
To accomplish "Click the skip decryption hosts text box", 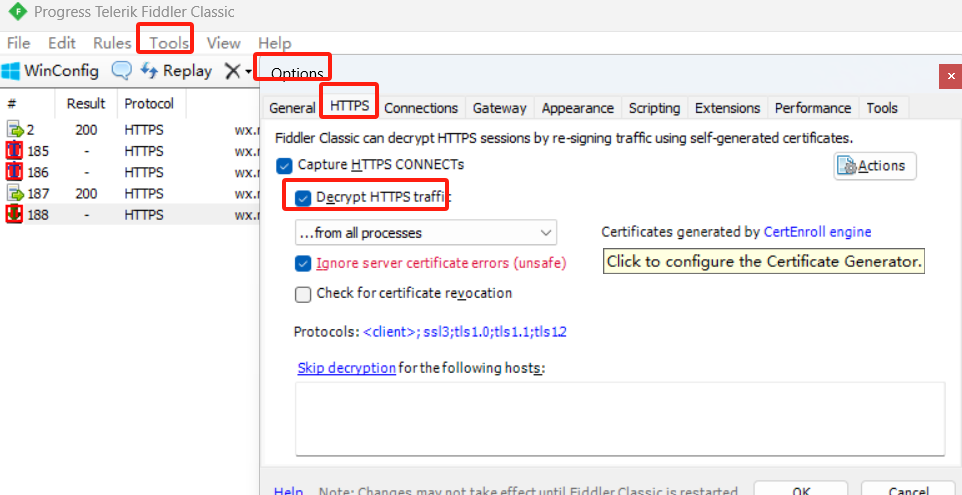I will (620, 419).
